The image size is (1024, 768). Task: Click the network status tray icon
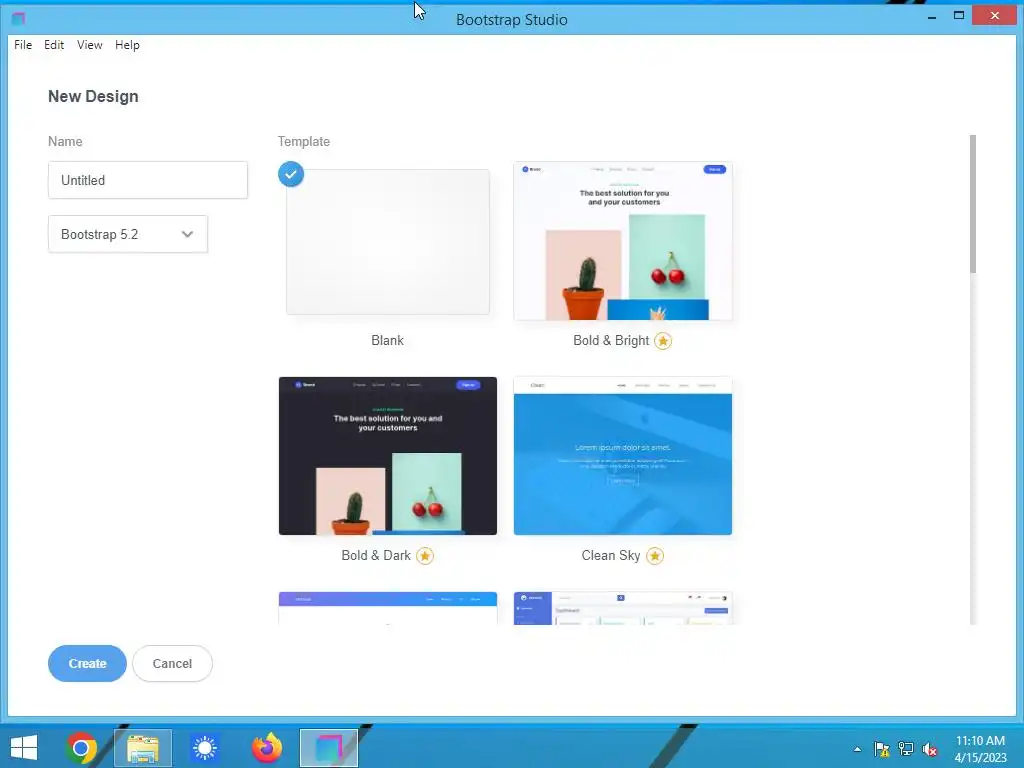906,749
